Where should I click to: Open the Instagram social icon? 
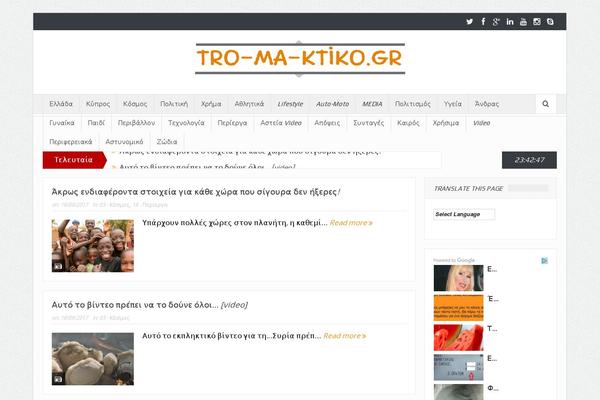(537, 22)
